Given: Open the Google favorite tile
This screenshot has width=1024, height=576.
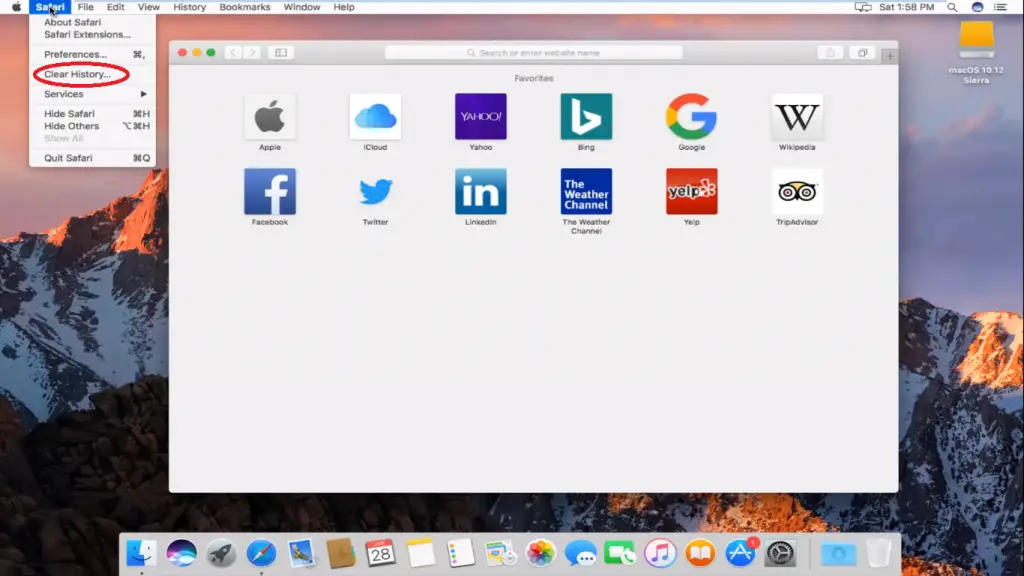Looking at the screenshot, I should pos(692,117).
